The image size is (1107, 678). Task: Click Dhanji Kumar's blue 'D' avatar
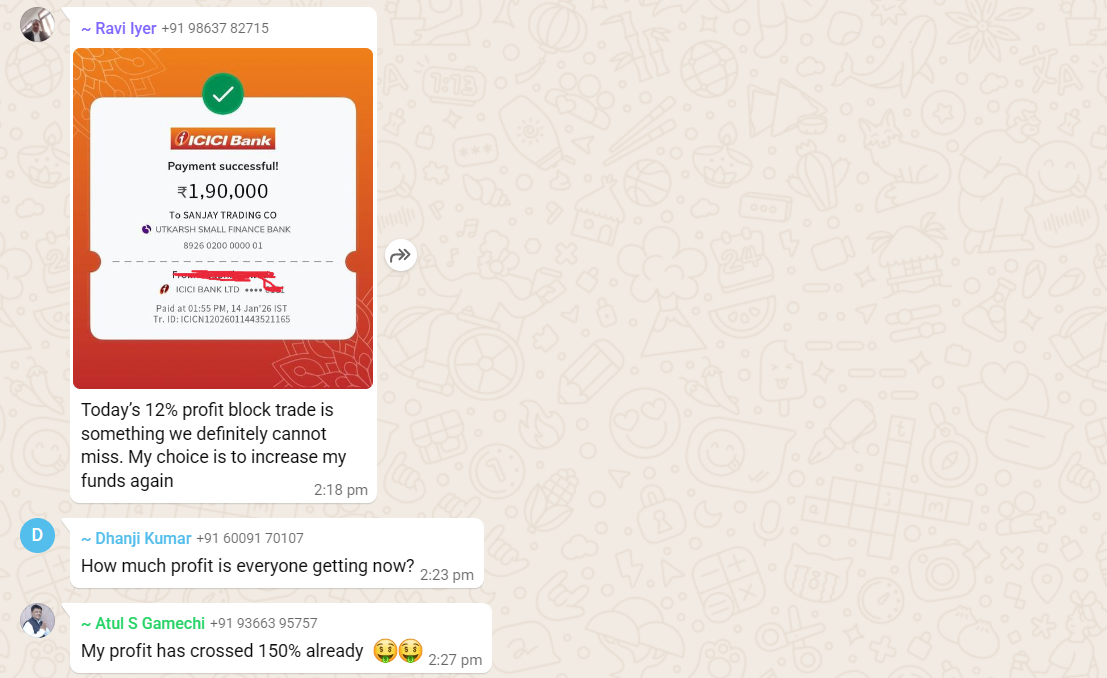37,535
